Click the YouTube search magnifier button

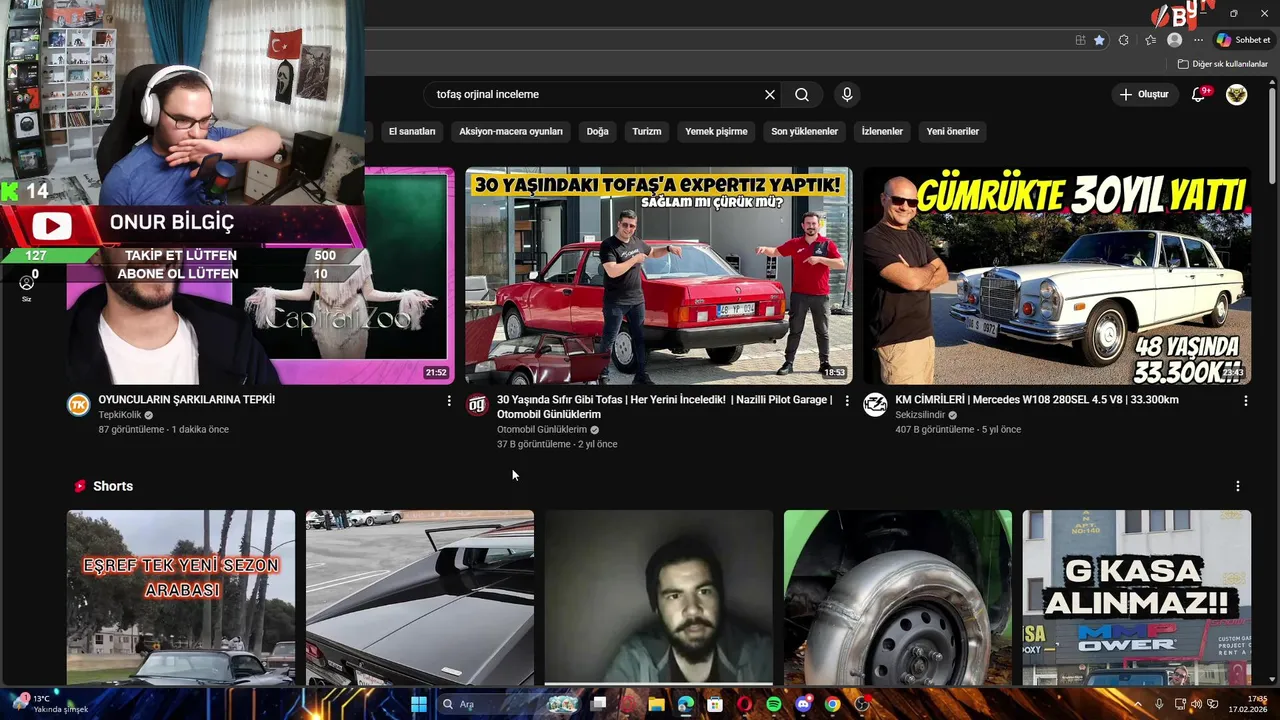[x=802, y=95]
